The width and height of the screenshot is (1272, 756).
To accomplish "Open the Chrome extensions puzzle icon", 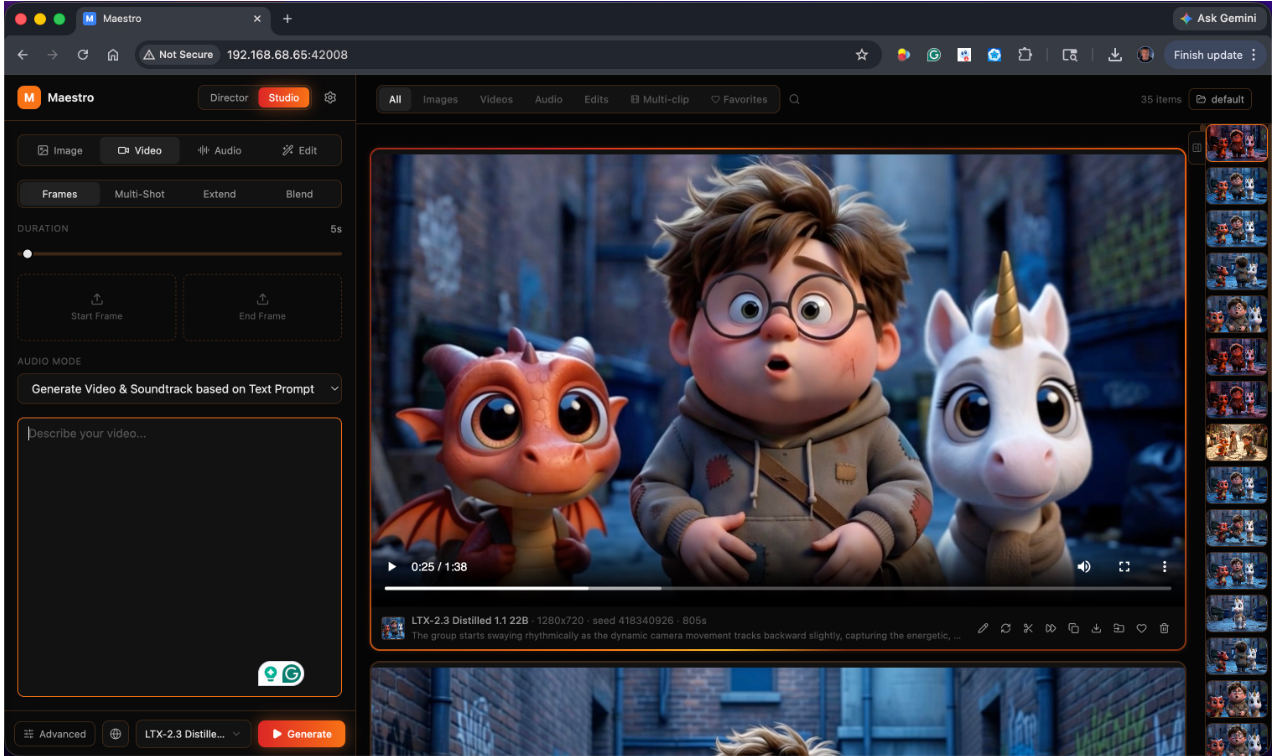I will click(x=1025, y=55).
